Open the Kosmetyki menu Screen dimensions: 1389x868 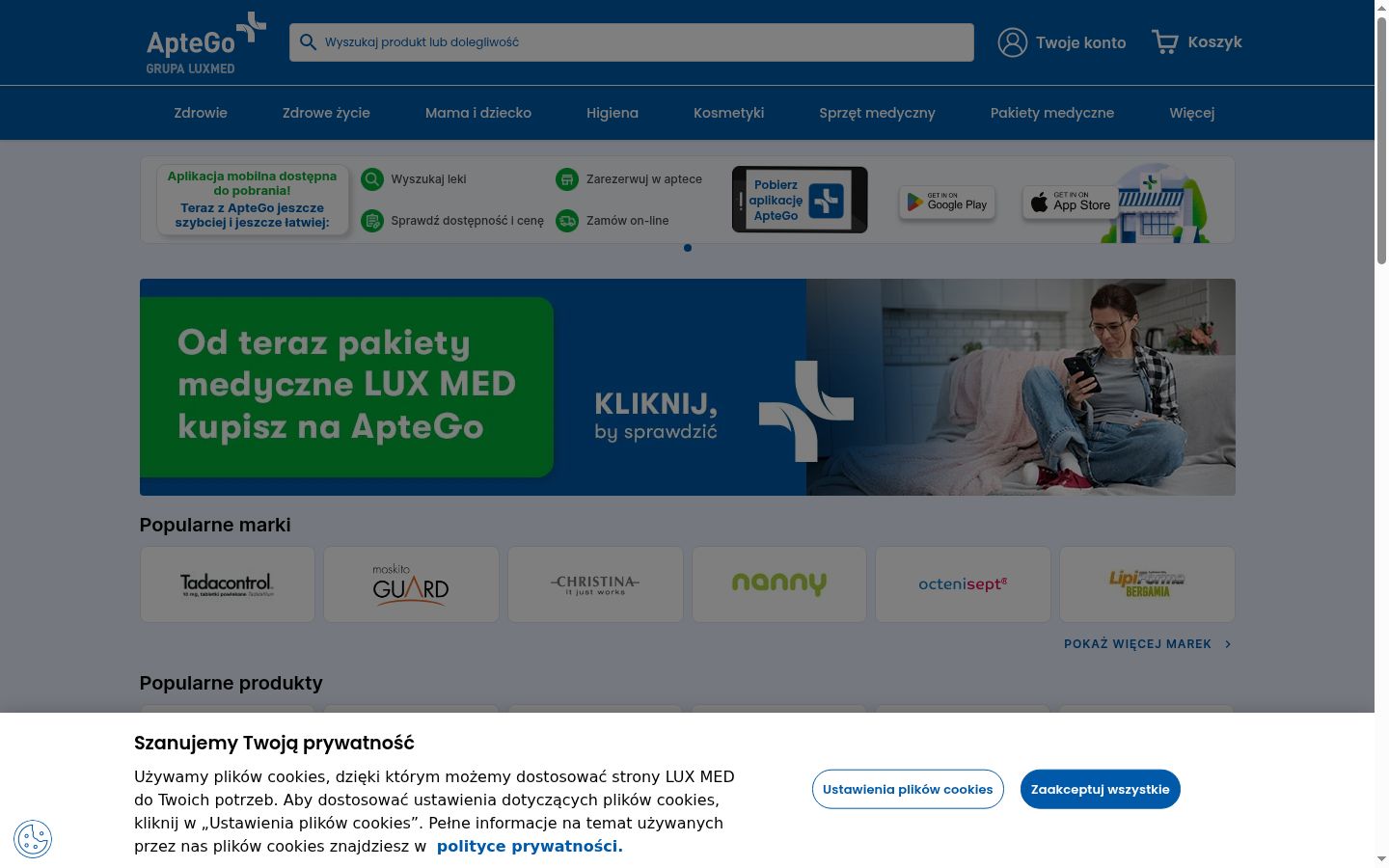pyautogui.click(x=729, y=113)
